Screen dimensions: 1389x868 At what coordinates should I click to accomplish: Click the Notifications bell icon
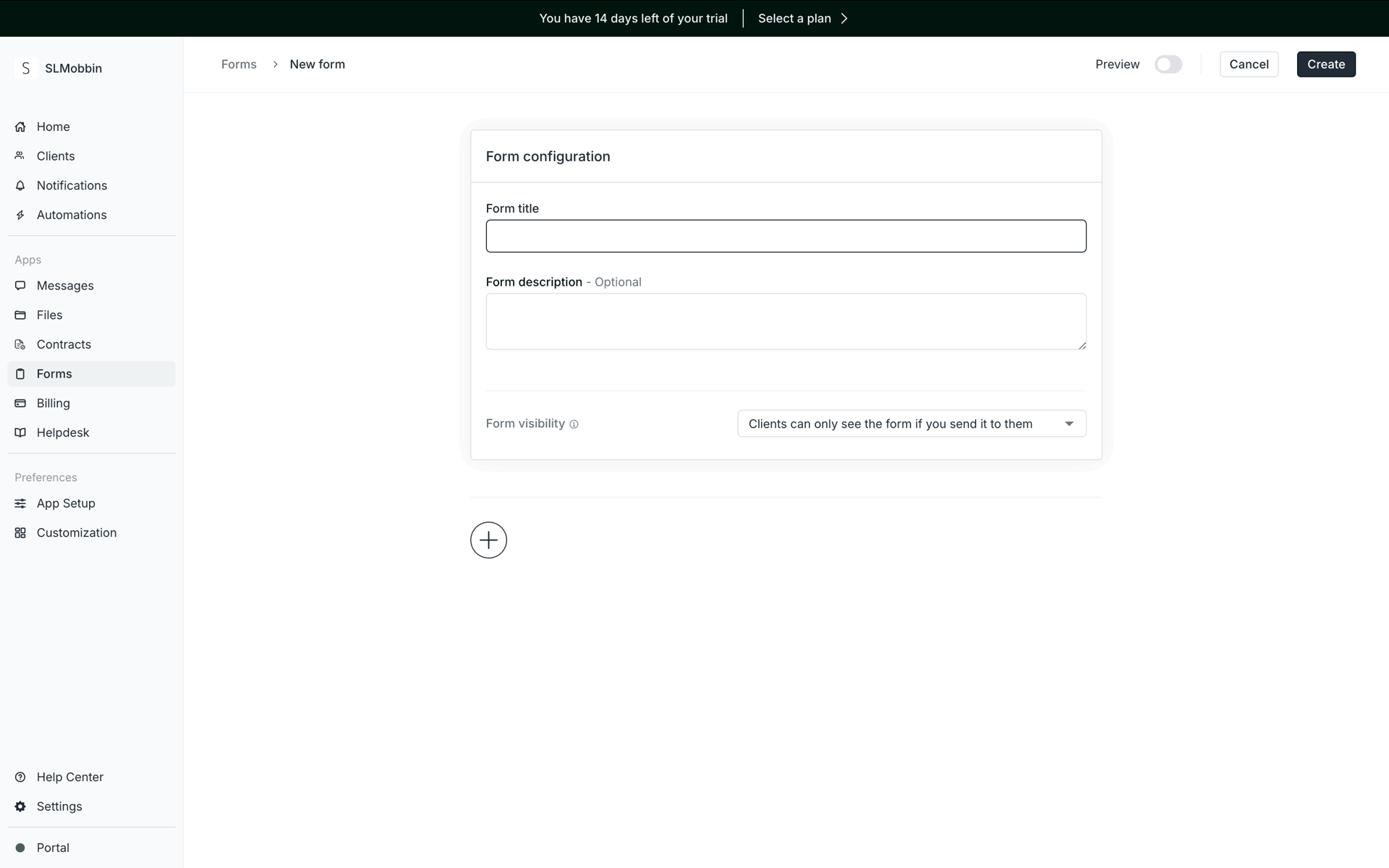tap(20, 186)
